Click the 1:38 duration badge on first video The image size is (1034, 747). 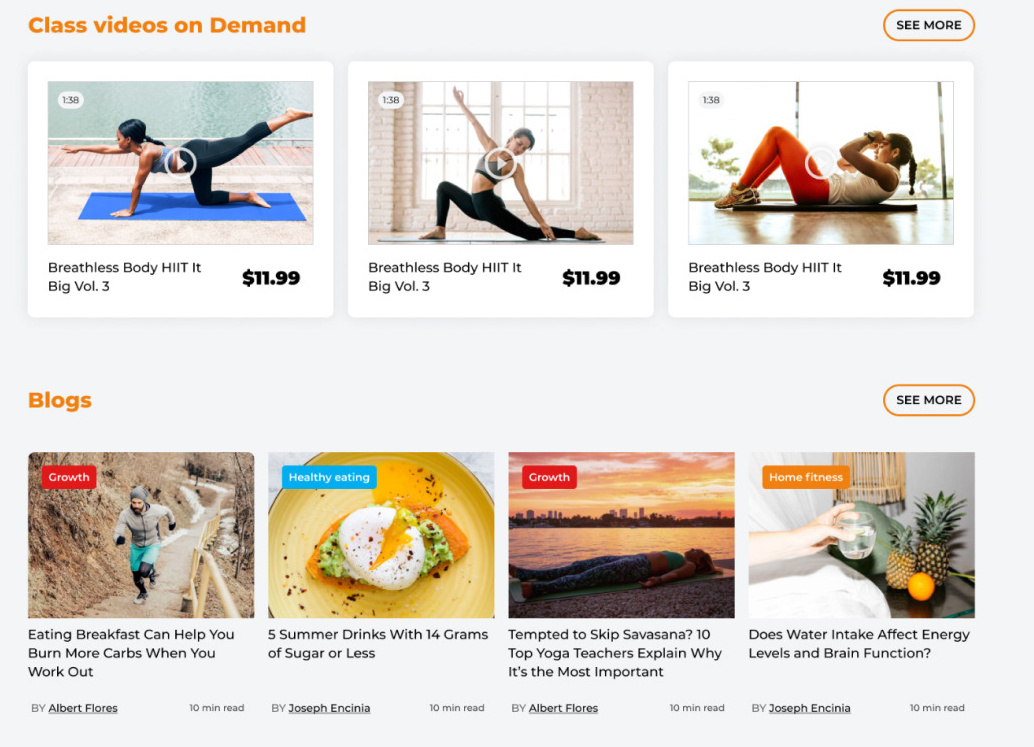[x=70, y=100]
